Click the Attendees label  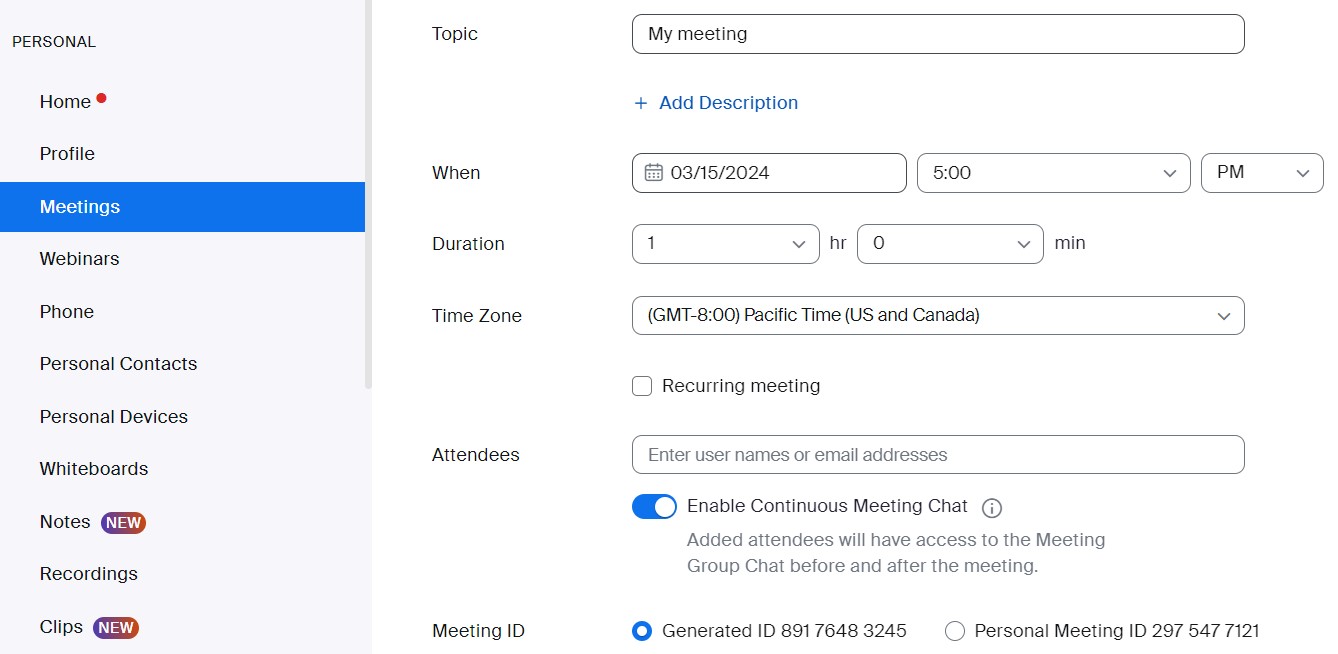(476, 455)
